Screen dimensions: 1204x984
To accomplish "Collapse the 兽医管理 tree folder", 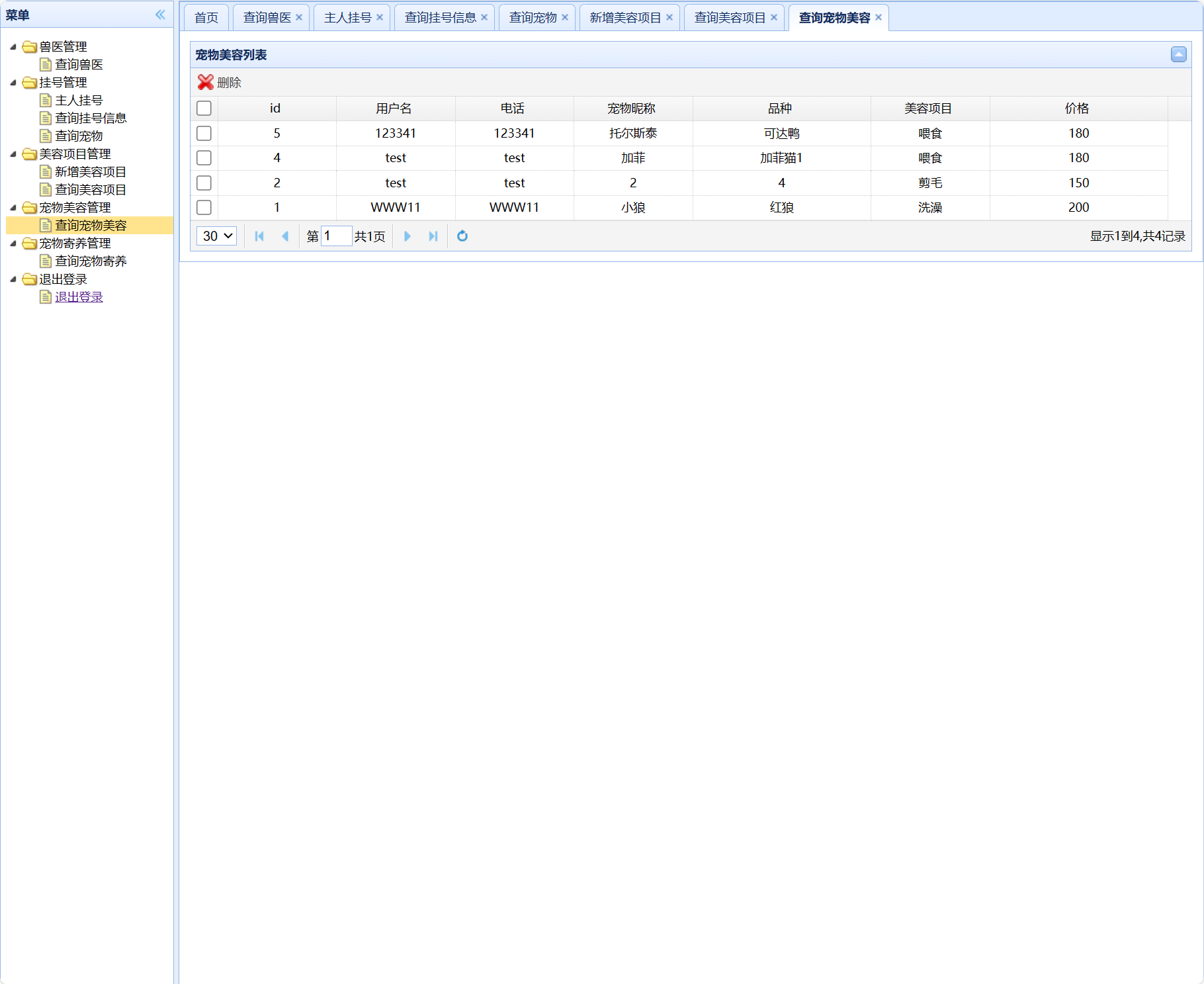I will point(13,47).
